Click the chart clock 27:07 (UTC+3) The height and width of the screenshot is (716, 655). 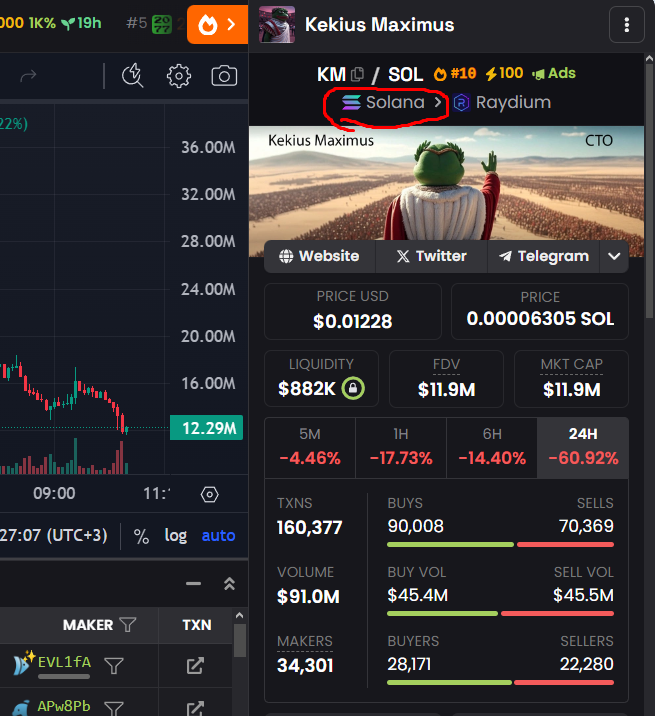[54, 535]
